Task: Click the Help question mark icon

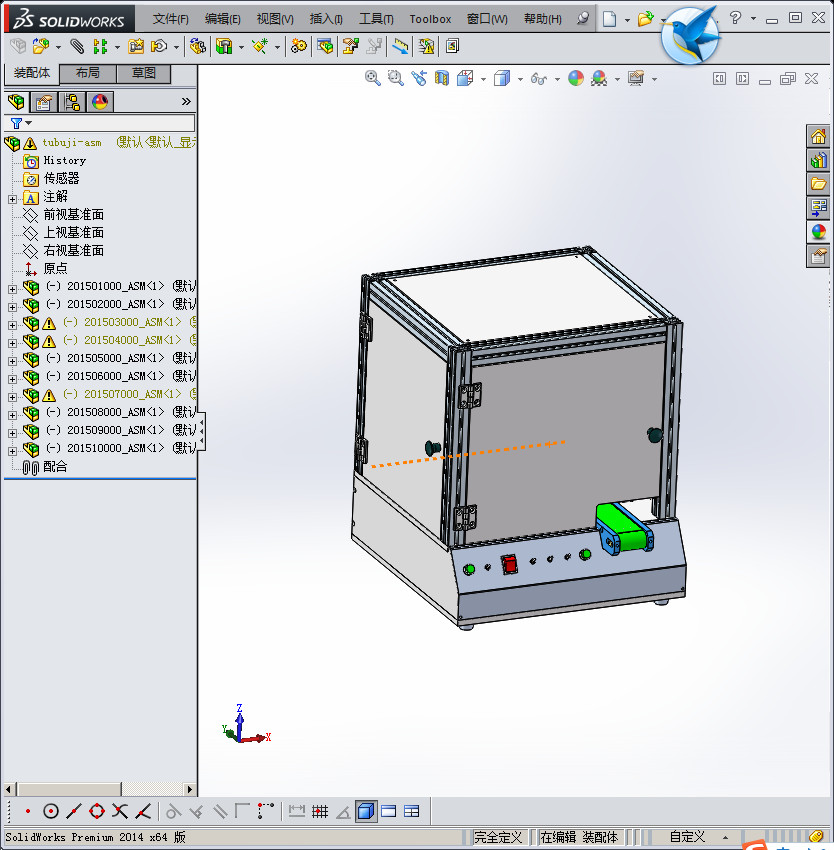Action: 735,18
